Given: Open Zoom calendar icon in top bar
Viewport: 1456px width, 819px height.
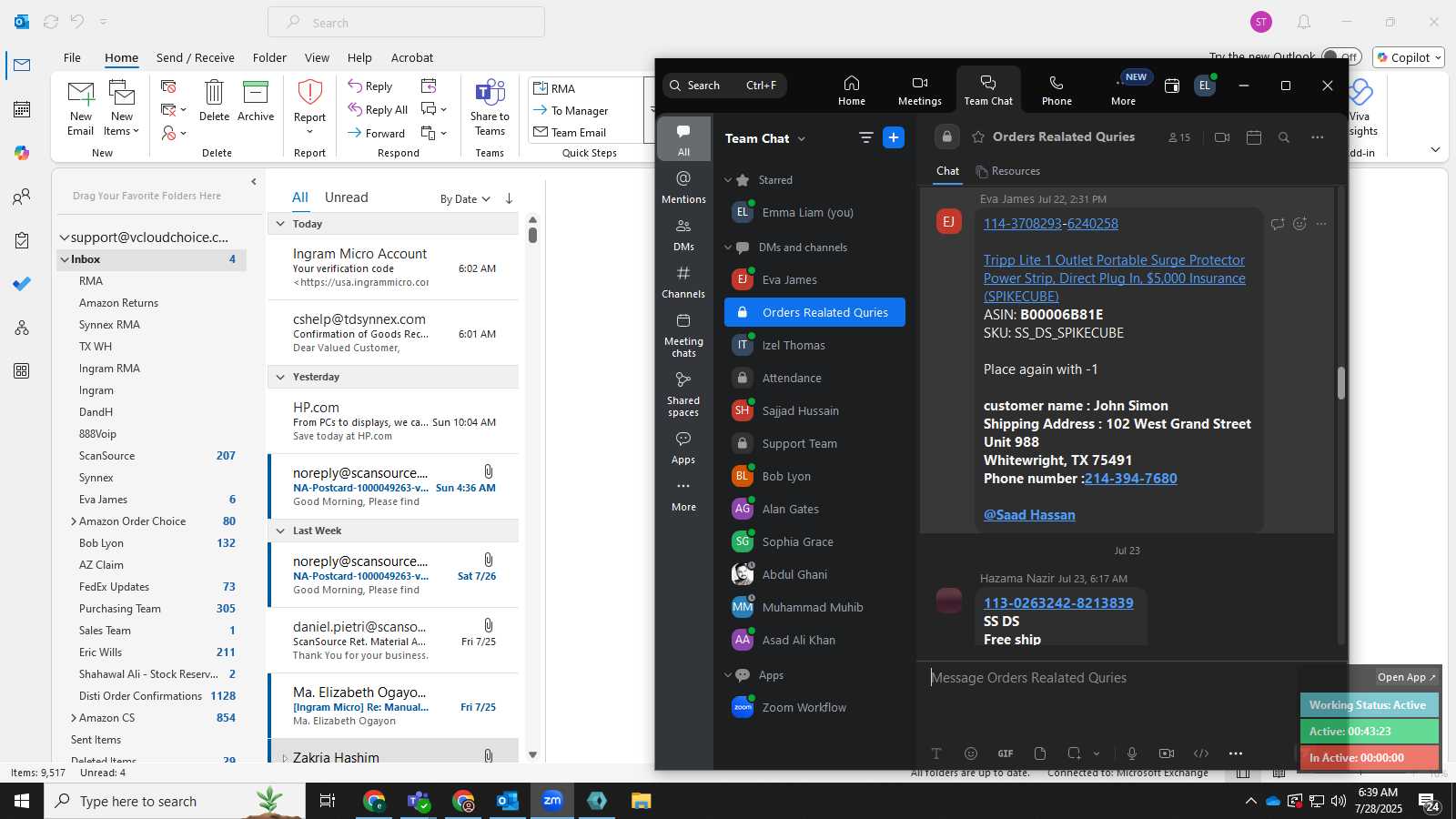Looking at the screenshot, I should 1172,86.
